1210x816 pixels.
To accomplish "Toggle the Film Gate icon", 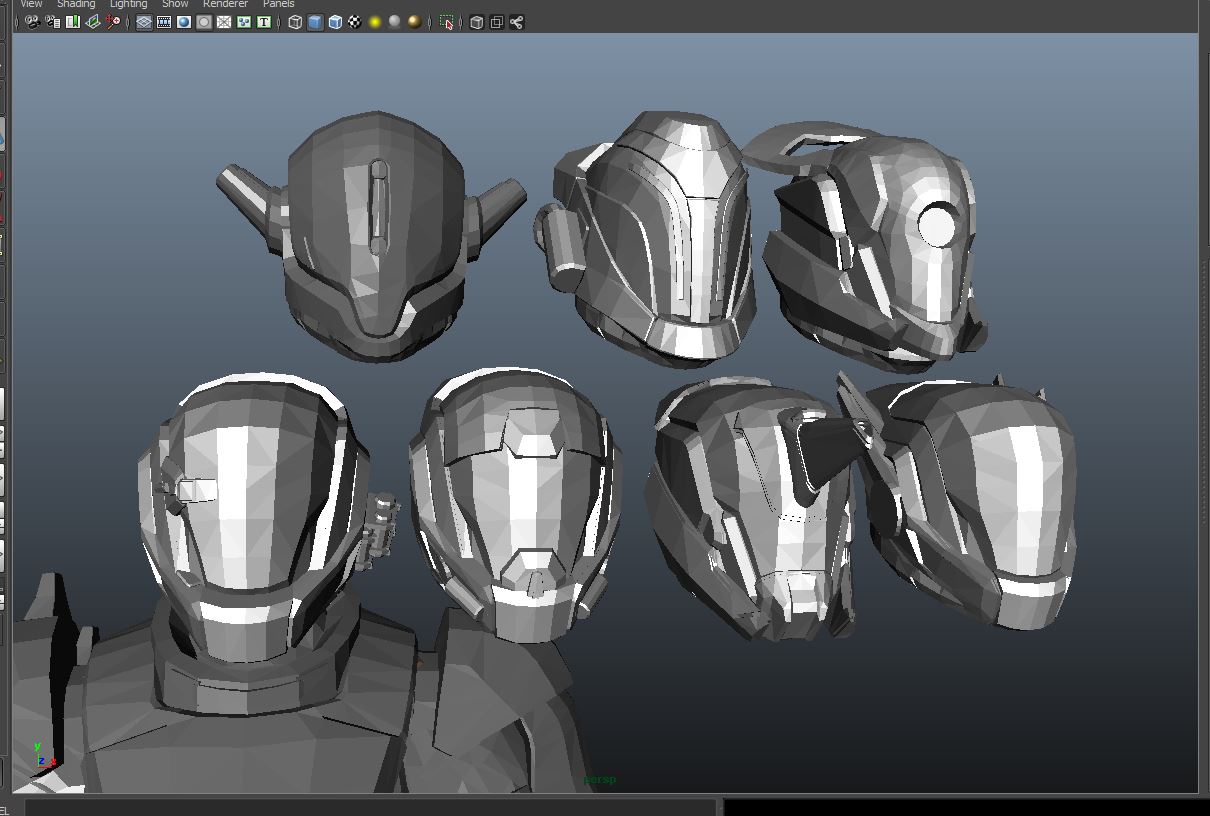I will tap(164, 22).
